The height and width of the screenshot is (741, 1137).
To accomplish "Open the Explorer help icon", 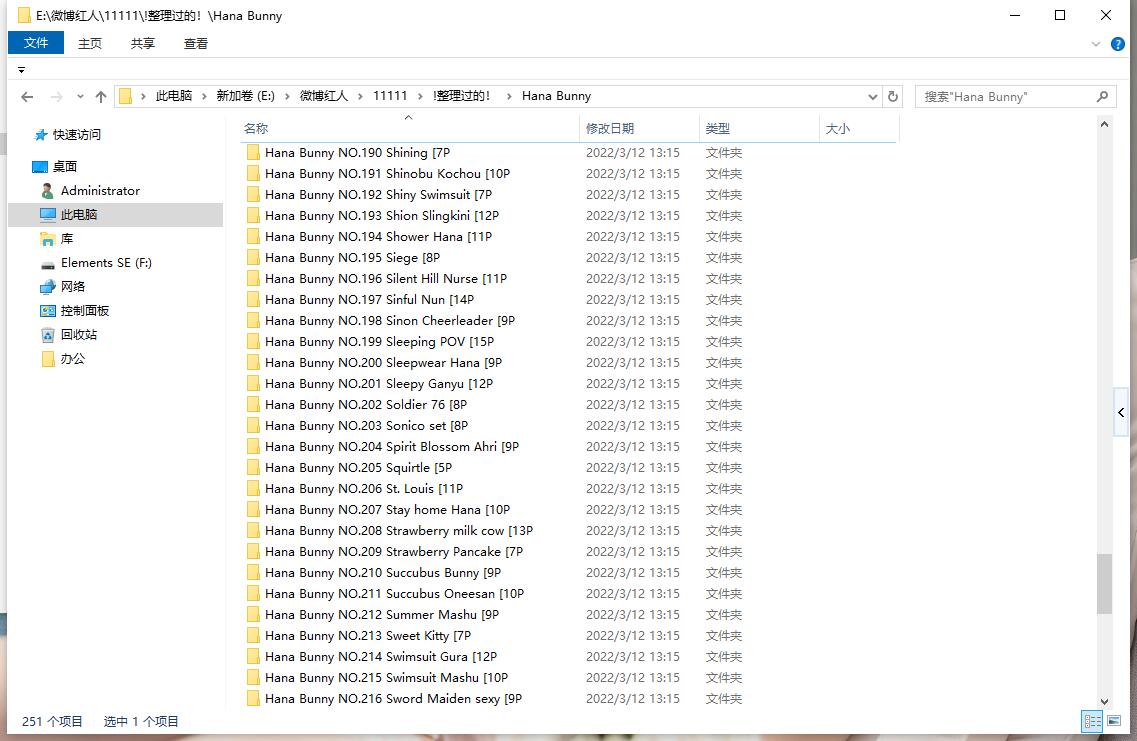I will click(1117, 44).
